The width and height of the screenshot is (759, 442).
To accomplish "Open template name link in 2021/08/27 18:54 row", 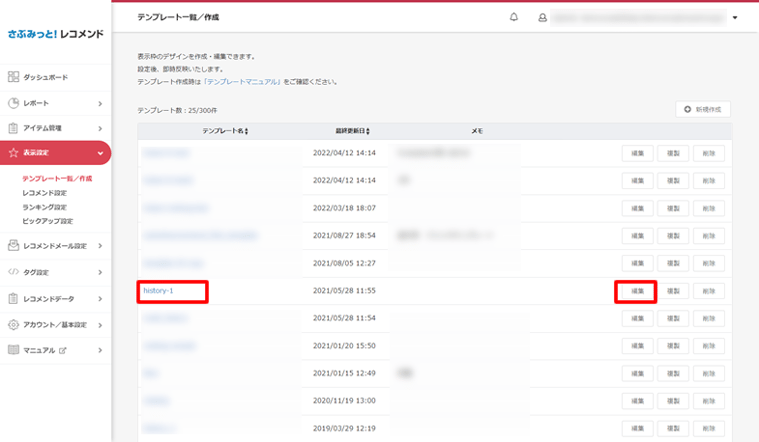I will point(200,236).
